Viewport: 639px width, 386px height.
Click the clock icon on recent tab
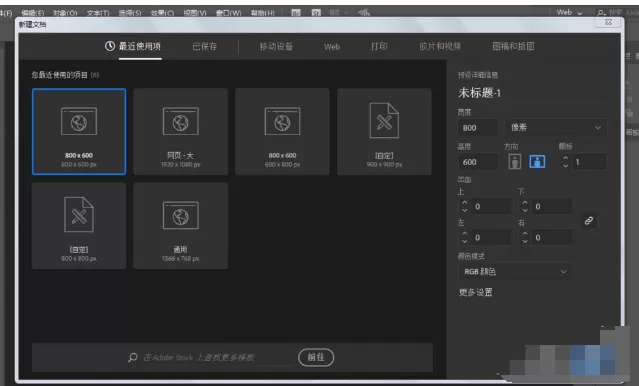pyautogui.click(x=110, y=46)
